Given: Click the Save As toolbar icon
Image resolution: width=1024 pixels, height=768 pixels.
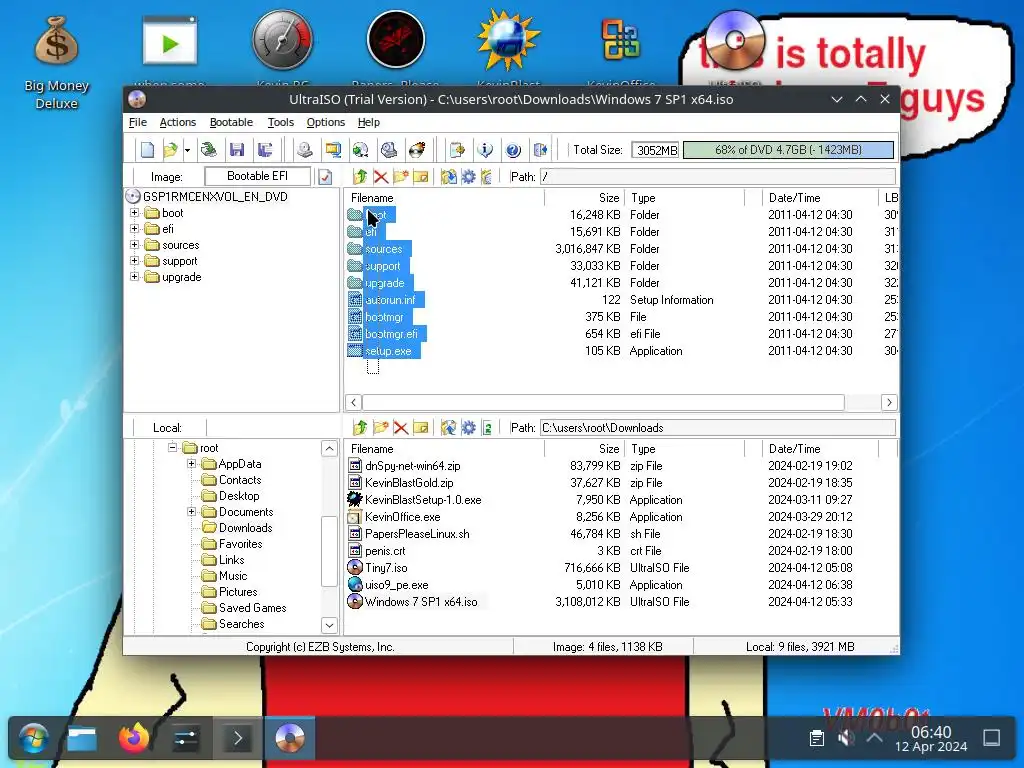Looking at the screenshot, I should click(x=265, y=150).
